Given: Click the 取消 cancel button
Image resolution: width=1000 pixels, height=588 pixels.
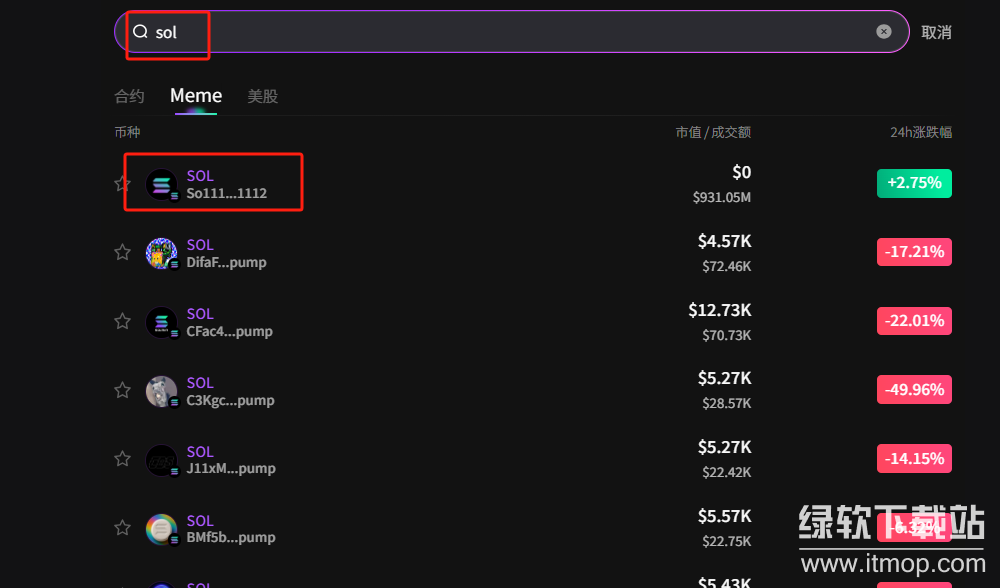Looking at the screenshot, I should coord(936,32).
